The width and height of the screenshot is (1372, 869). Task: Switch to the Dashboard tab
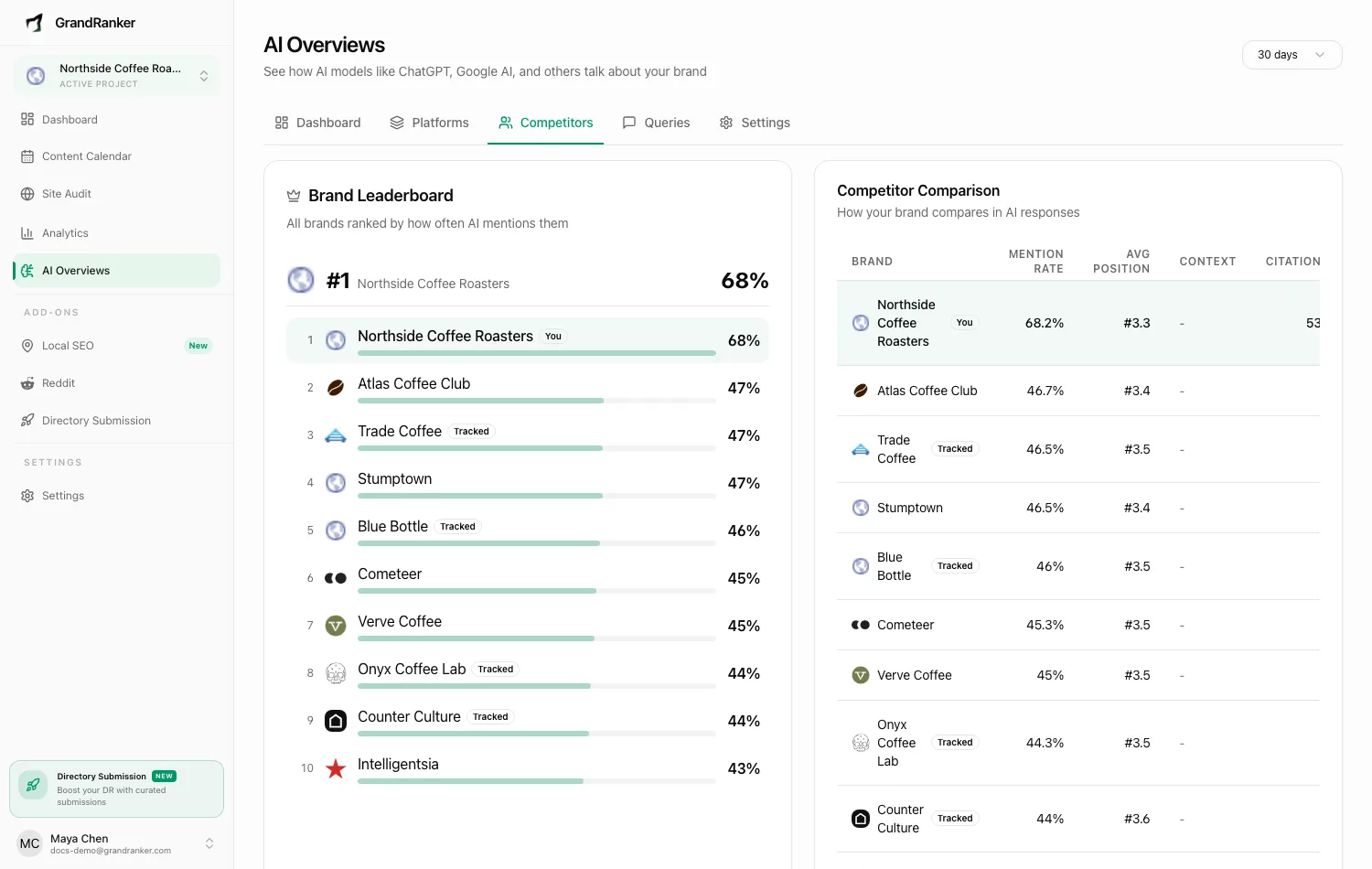point(317,123)
